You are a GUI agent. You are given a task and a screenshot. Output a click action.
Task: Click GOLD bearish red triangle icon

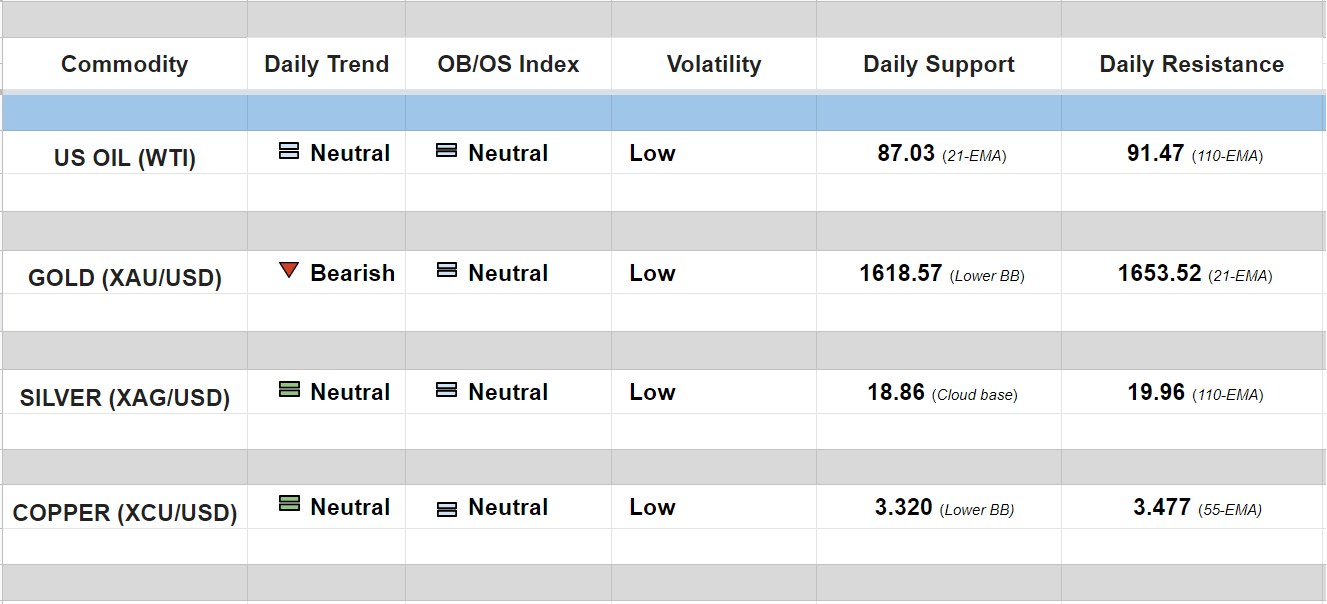(x=289, y=270)
